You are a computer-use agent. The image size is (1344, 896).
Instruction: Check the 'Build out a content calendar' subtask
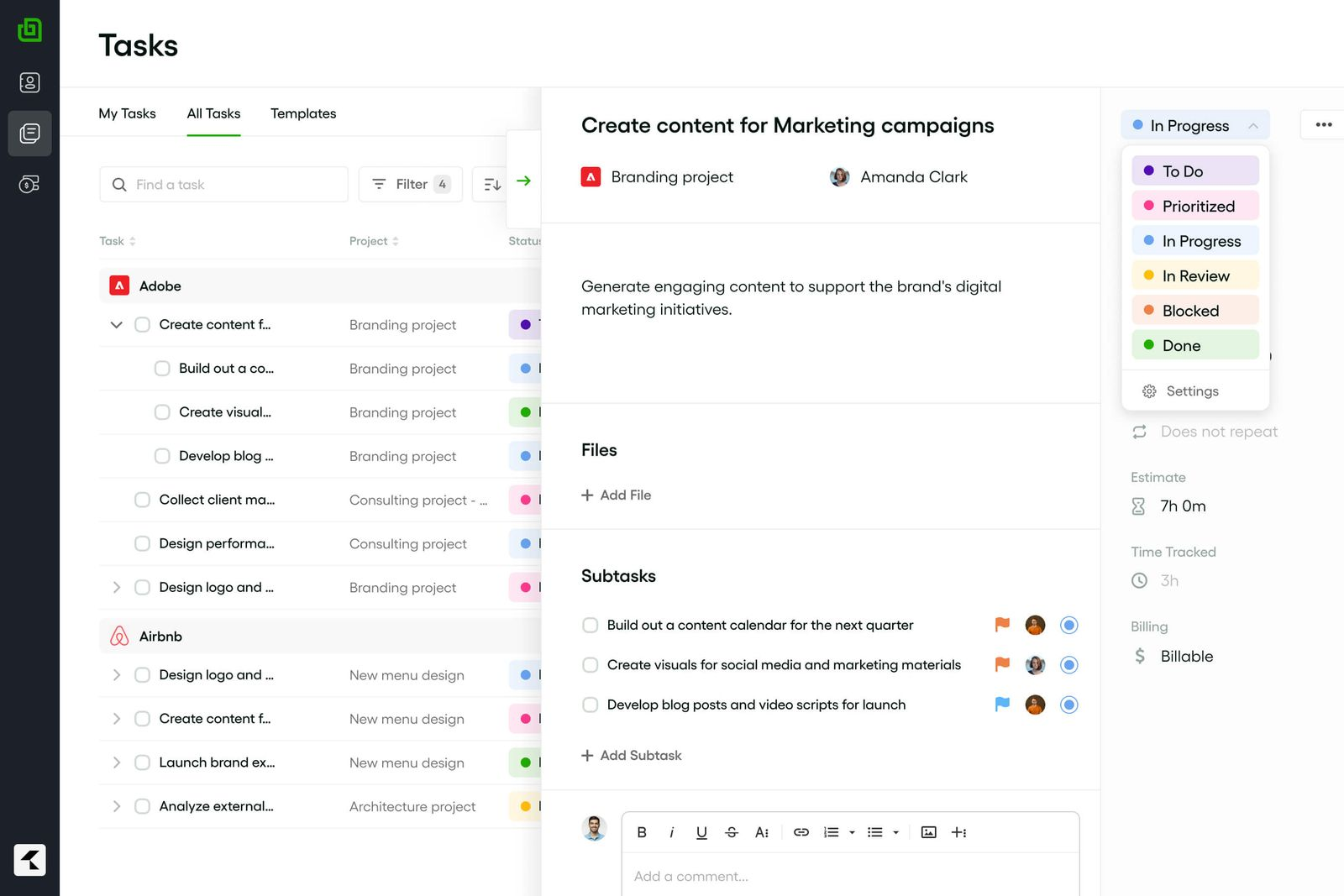coord(591,625)
